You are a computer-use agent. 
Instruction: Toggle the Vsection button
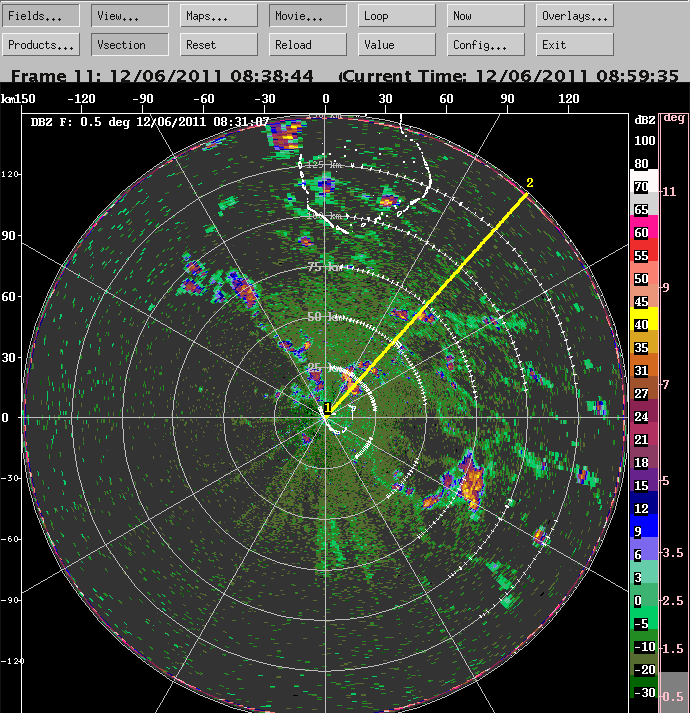[130, 45]
